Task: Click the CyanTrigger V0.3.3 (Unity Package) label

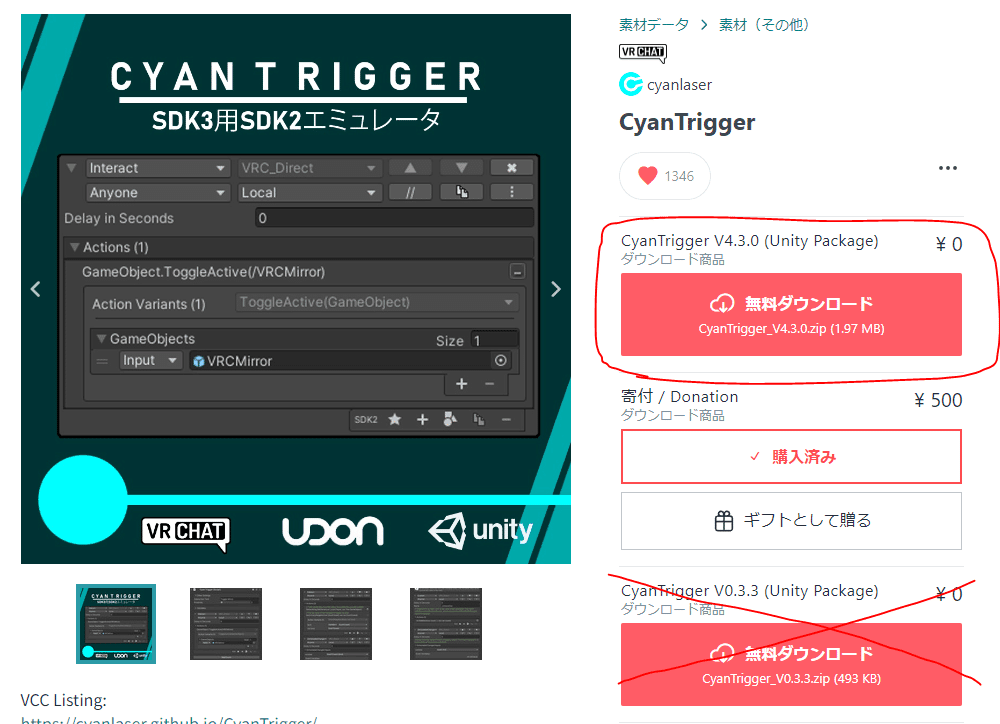Action: click(749, 591)
